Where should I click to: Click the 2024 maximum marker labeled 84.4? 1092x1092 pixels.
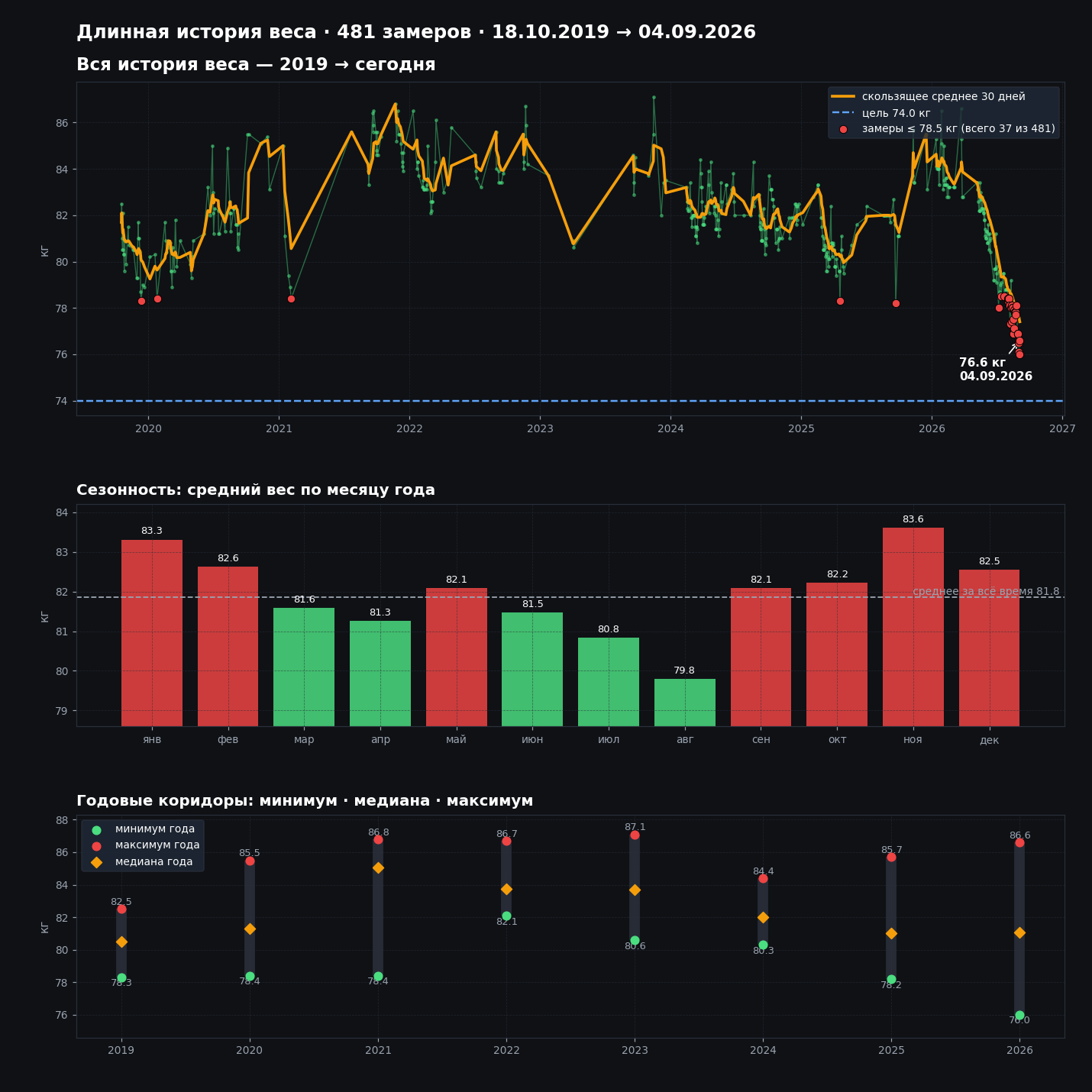pos(763,878)
